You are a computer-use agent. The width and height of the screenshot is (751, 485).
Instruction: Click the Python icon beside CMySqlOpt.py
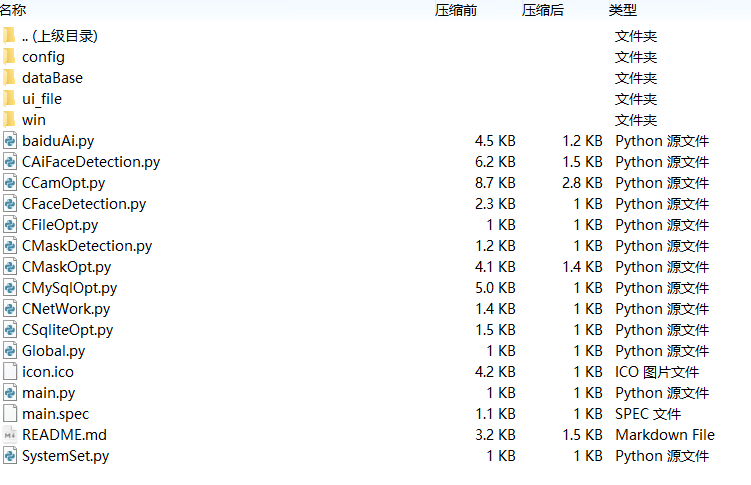[x=10, y=288]
